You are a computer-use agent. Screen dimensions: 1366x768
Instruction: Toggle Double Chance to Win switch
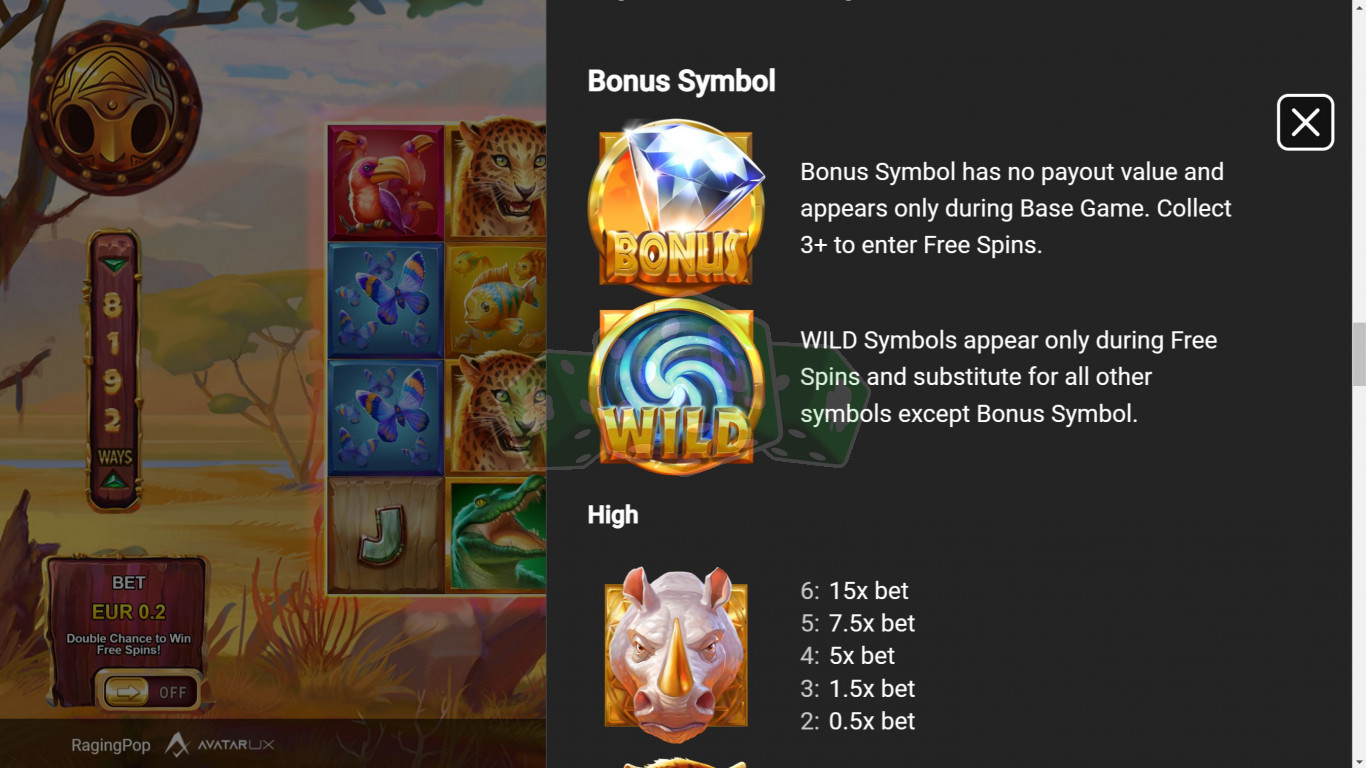(148, 691)
